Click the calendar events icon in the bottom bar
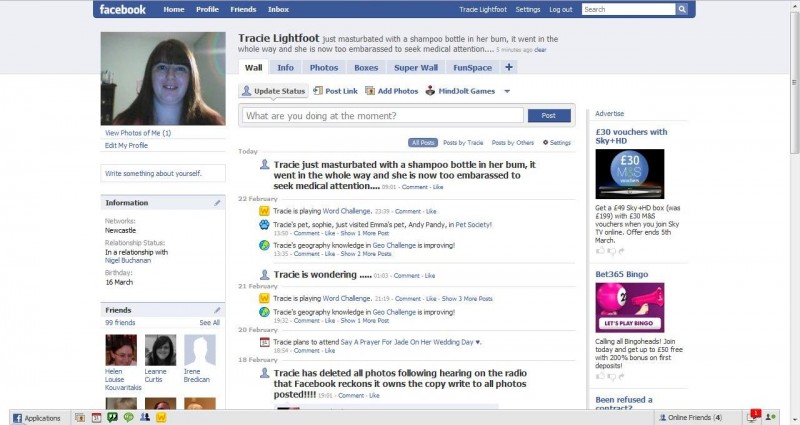 [x=96, y=417]
